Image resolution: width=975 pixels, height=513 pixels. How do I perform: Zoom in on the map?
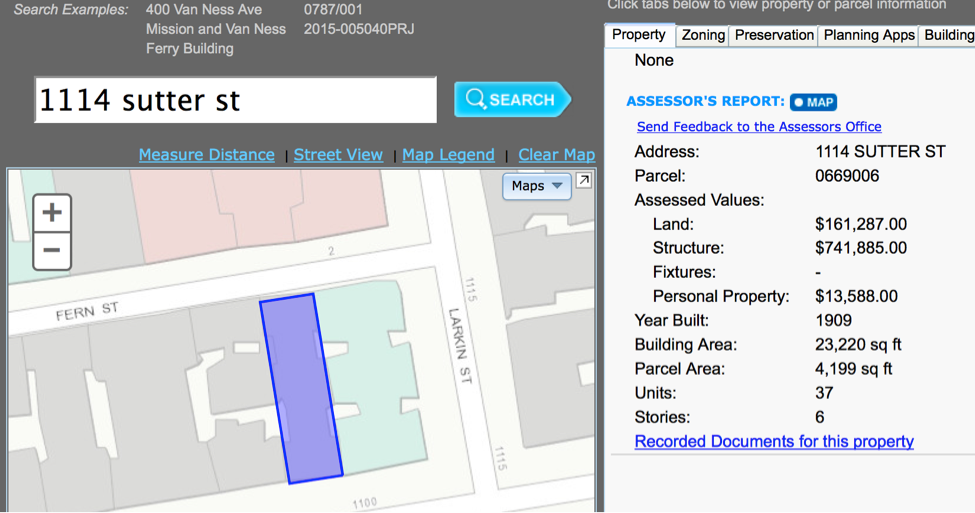point(52,213)
